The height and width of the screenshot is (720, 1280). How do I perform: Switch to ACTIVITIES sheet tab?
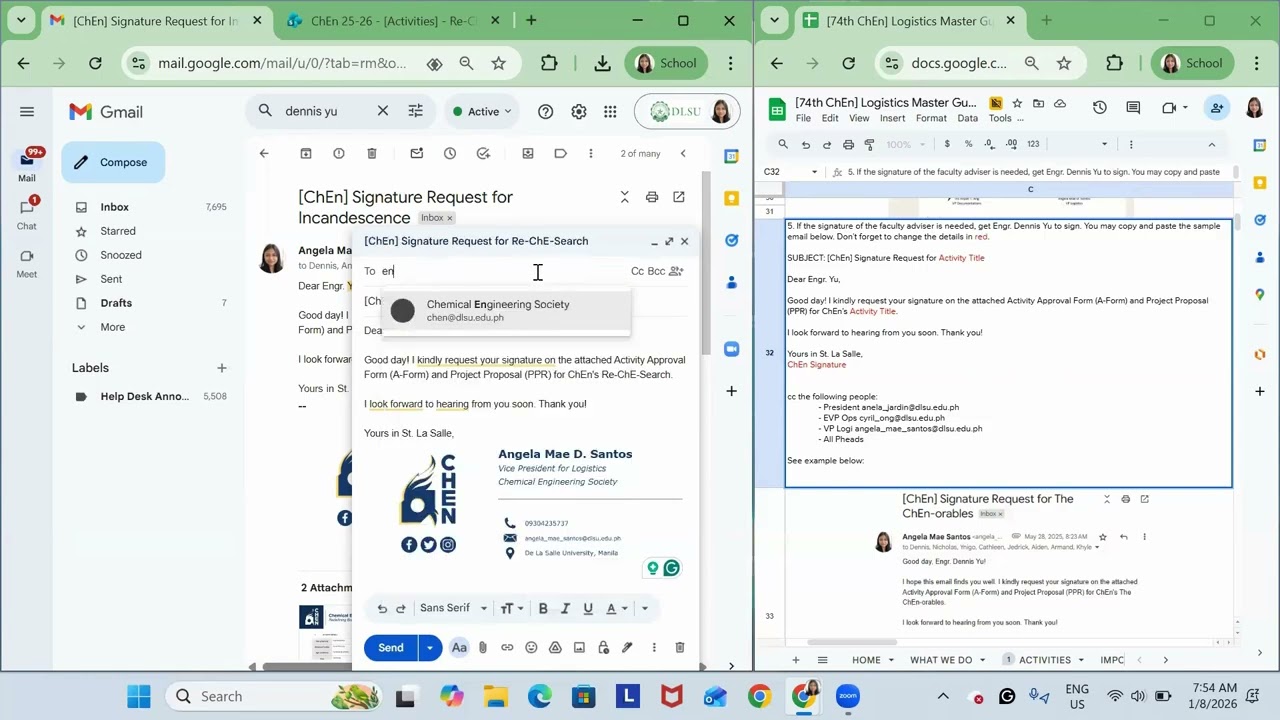pos(1044,660)
